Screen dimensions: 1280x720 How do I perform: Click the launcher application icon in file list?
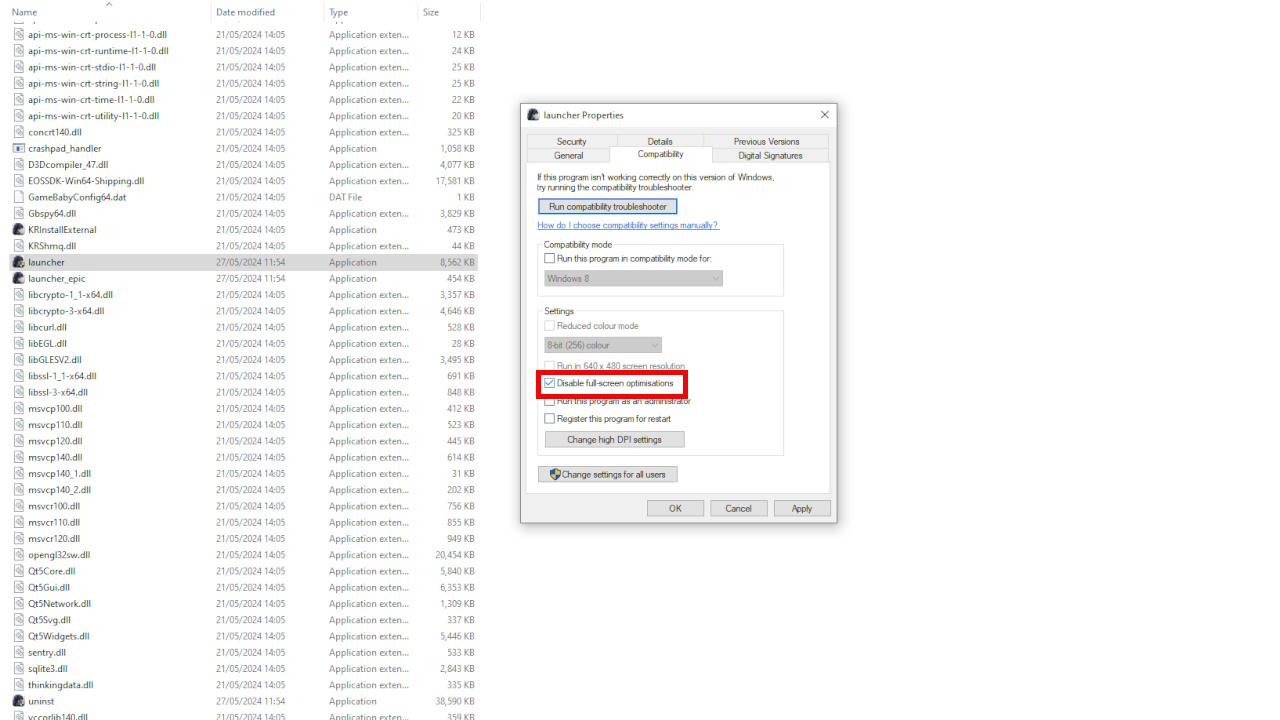click(x=18, y=262)
